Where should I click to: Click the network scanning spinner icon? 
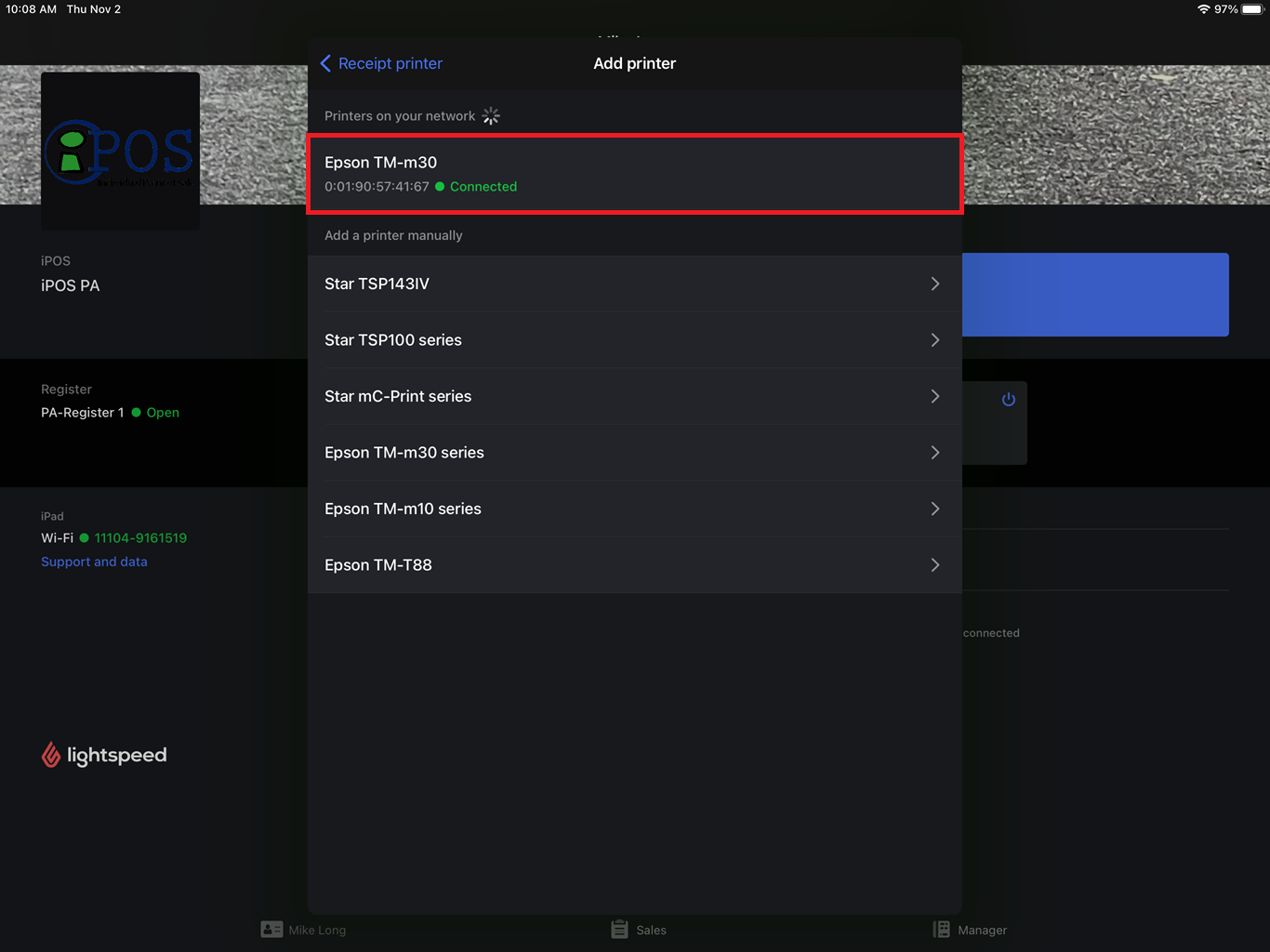pos(491,115)
